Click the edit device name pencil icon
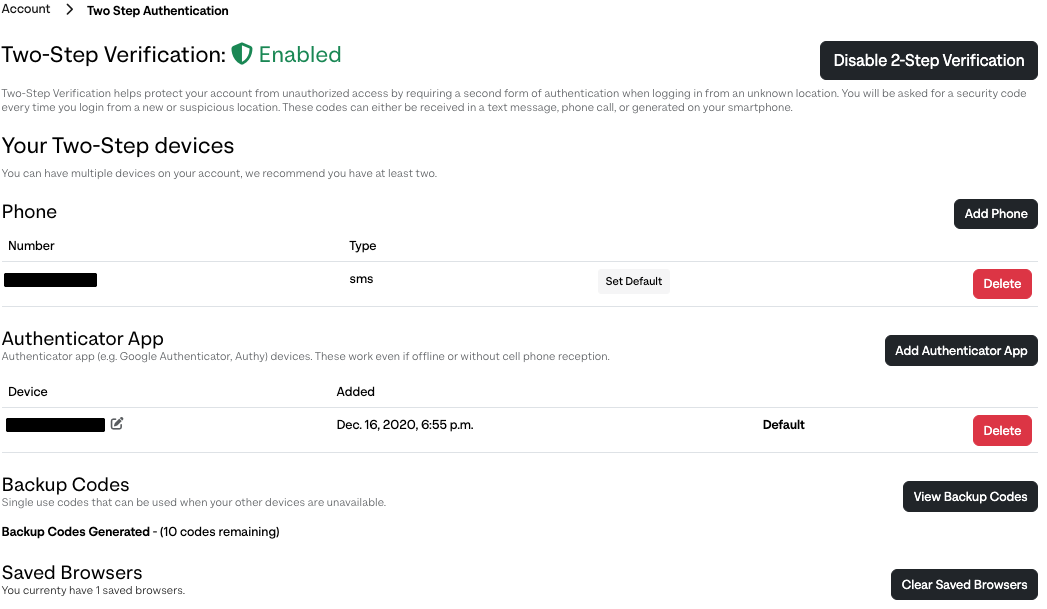The width and height of the screenshot is (1047, 609). (x=117, y=423)
